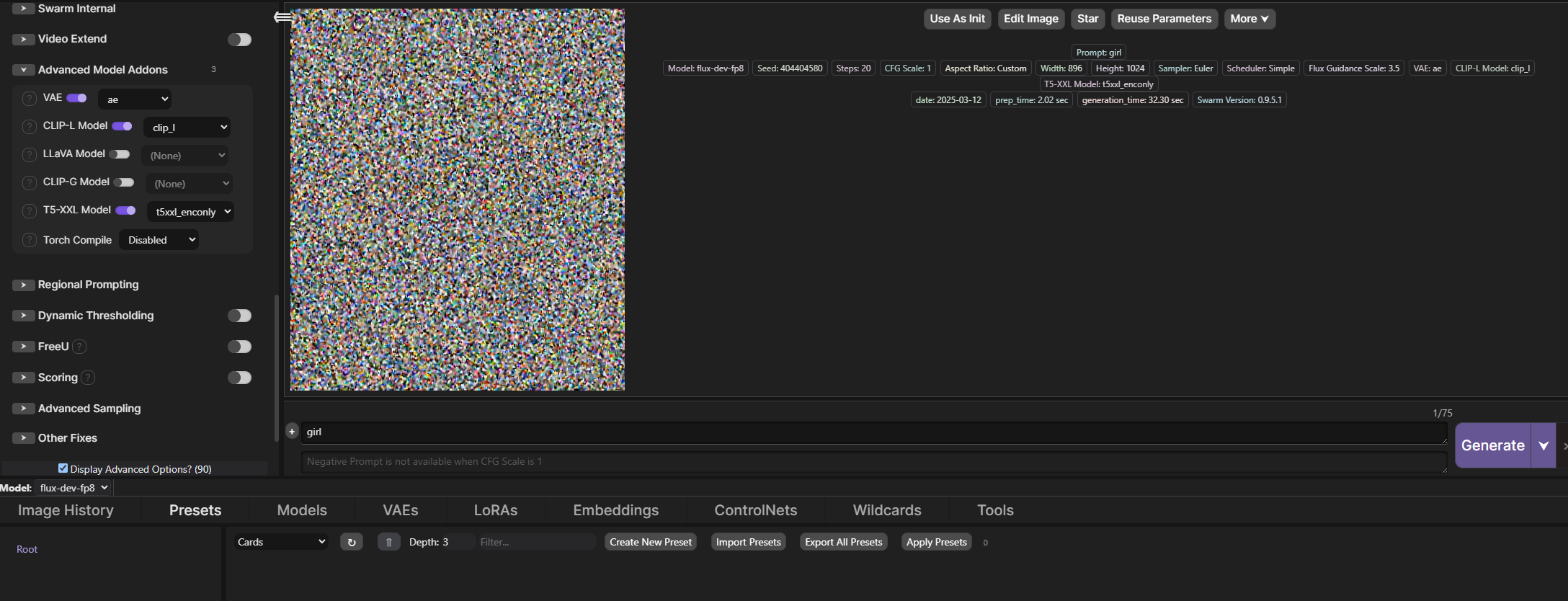1568x601 pixels.
Task: Select the Root folder in presets tree
Action: point(27,549)
